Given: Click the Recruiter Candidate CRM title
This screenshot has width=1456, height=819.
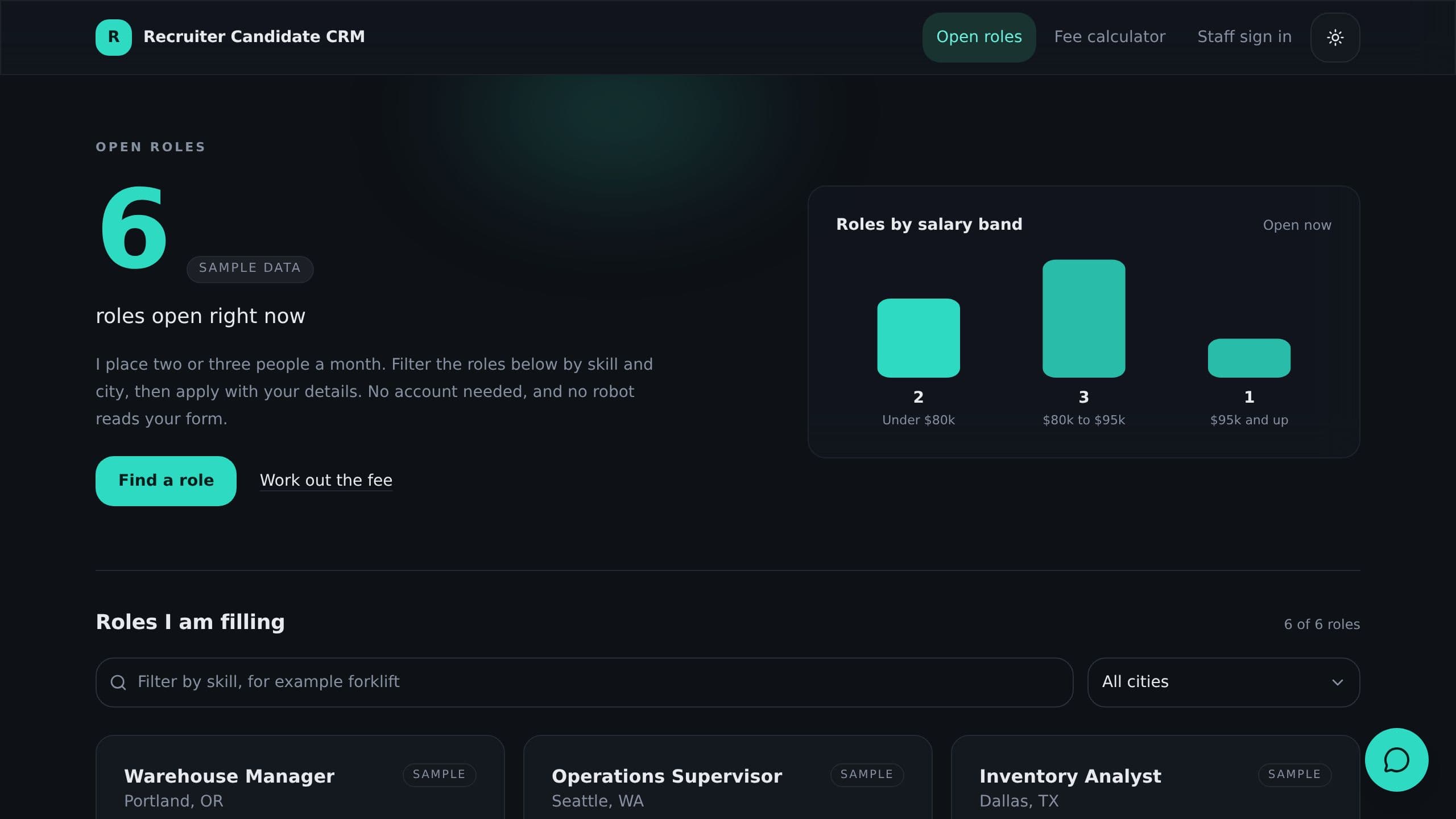Looking at the screenshot, I should point(254,37).
